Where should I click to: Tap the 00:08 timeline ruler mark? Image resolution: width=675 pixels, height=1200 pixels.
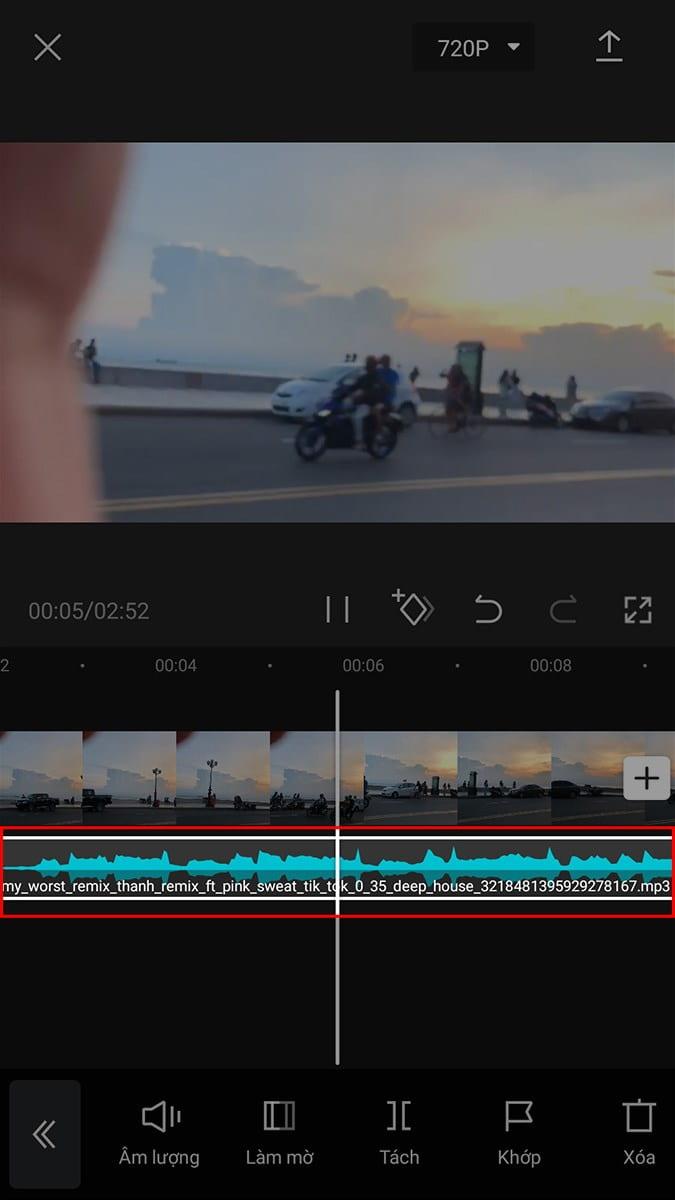tap(550, 665)
